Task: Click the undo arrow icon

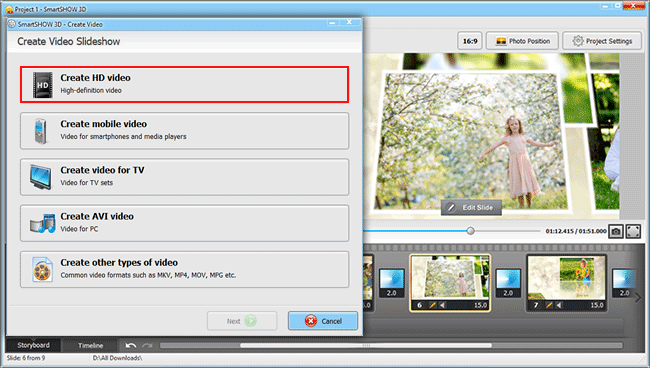Action: coord(131,345)
